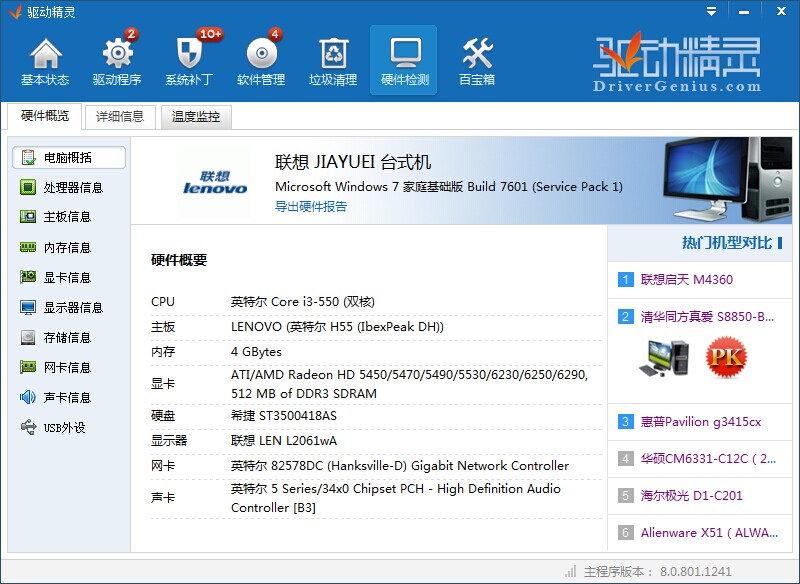800x584 pixels.
Task: Open the title bar dropdown menu arrow
Action: coord(711,11)
